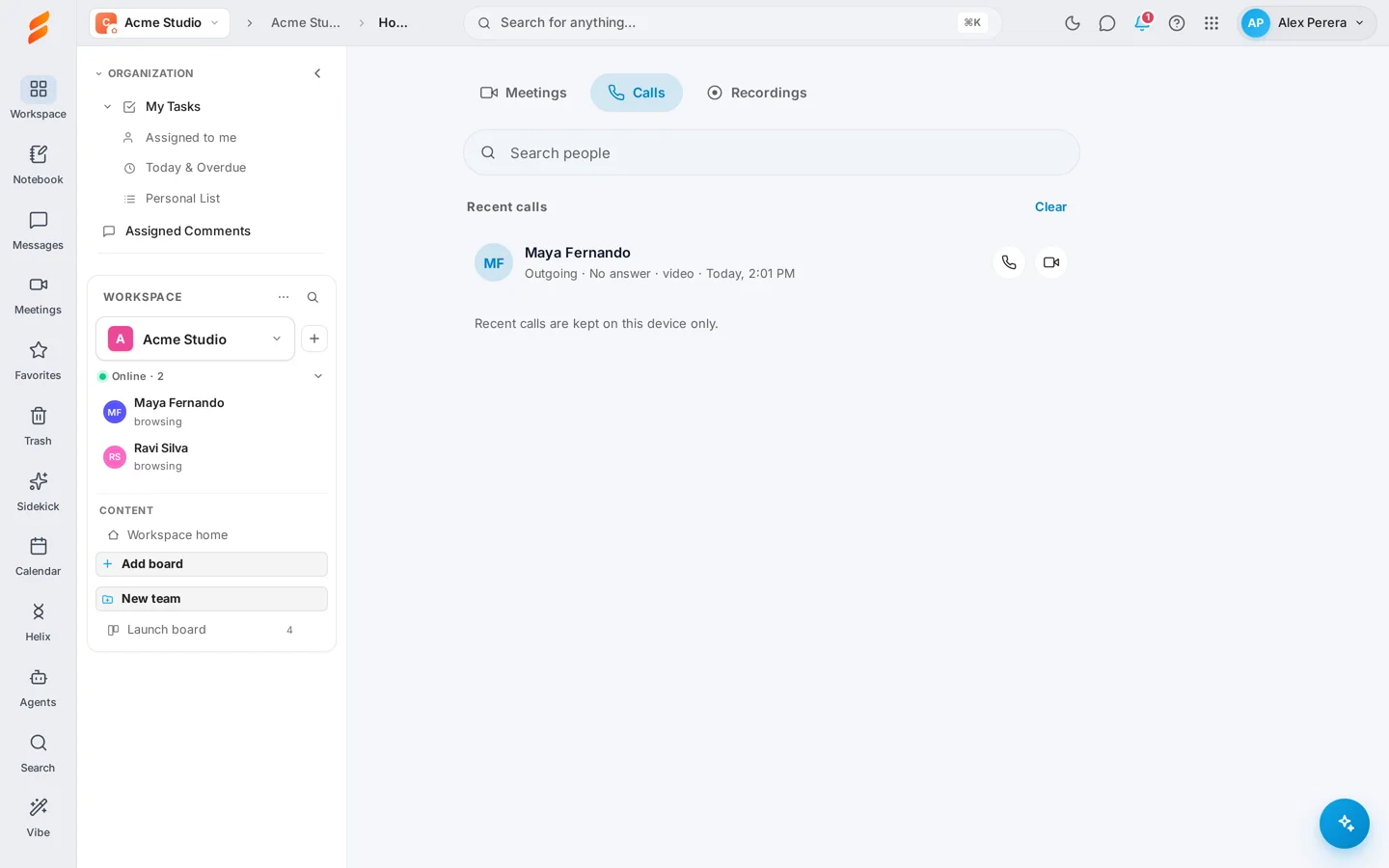
Task: Add a new workspace with the plus button
Action: (314, 339)
